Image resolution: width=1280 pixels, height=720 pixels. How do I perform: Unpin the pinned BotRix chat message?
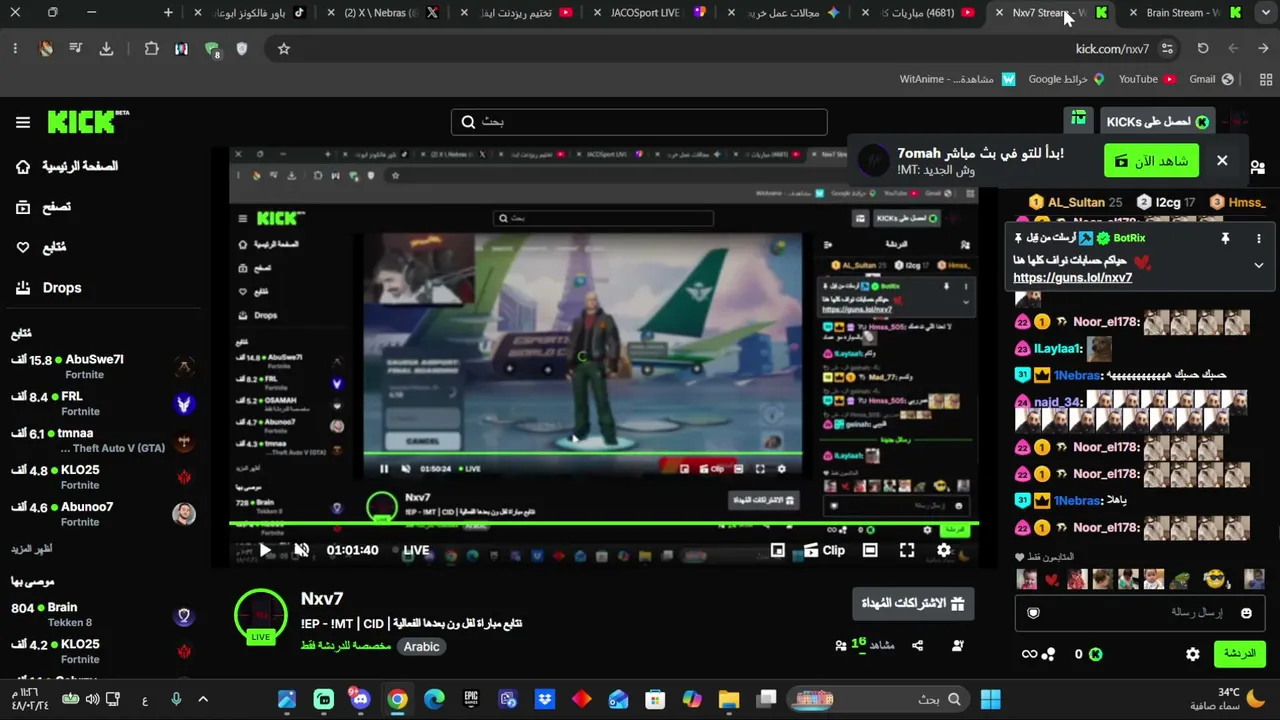[1225, 239]
